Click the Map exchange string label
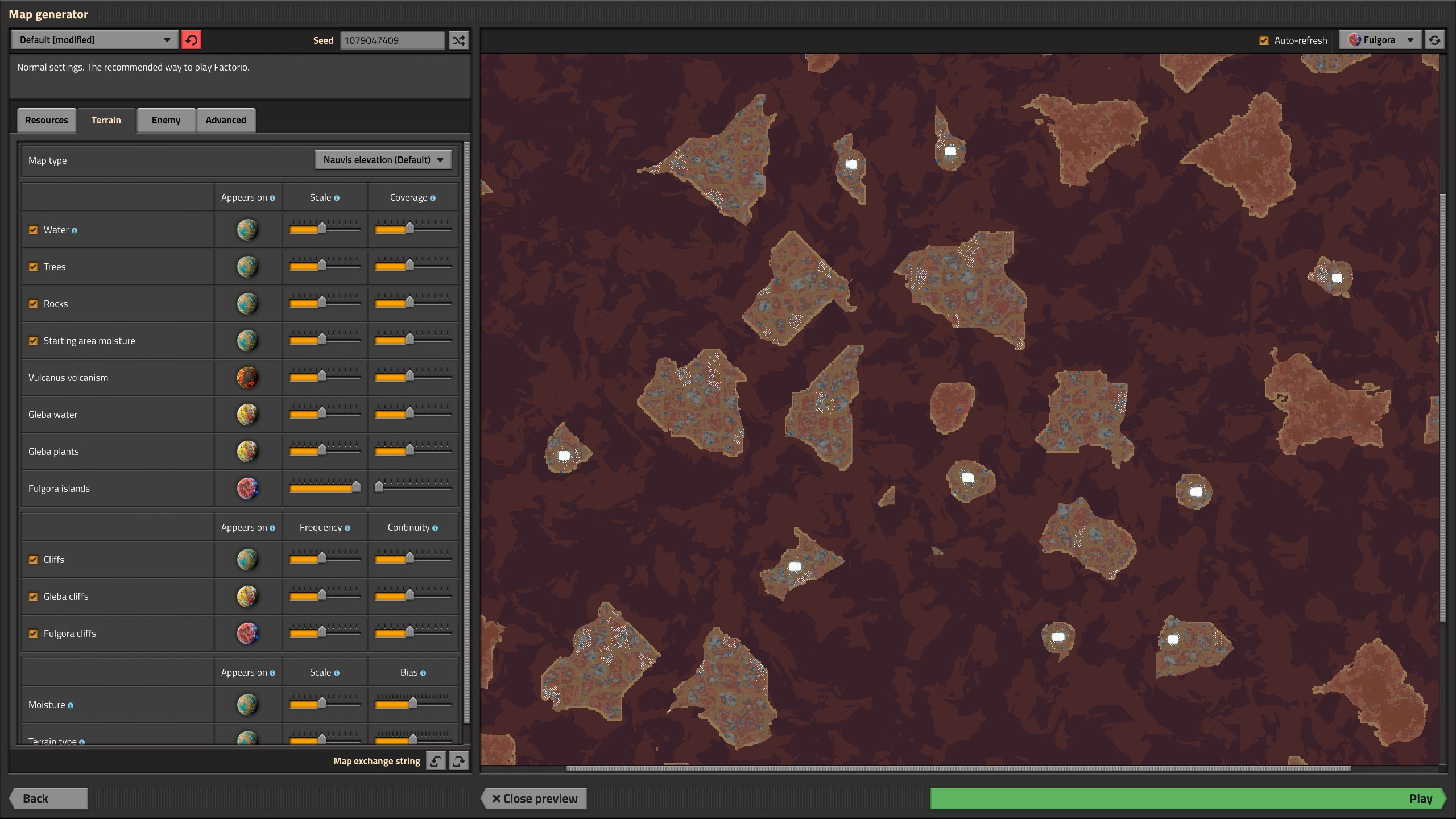The width and height of the screenshot is (1456, 819). pyautogui.click(x=377, y=761)
